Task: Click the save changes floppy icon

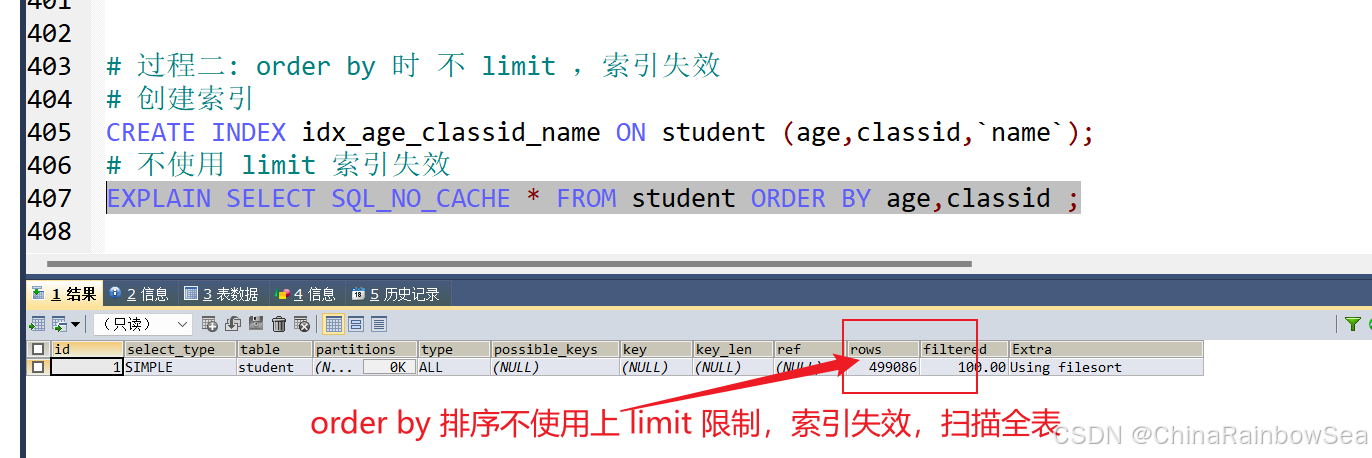Action: point(256,324)
